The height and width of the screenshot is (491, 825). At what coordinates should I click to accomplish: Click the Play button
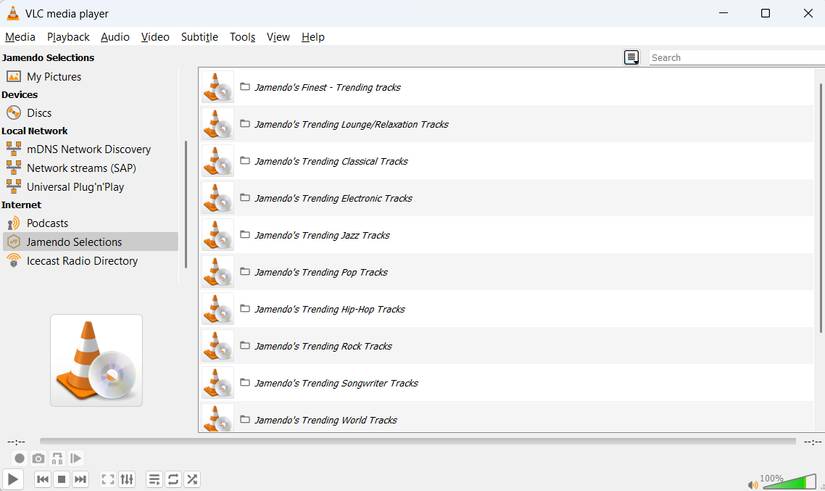(x=13, y=479)
